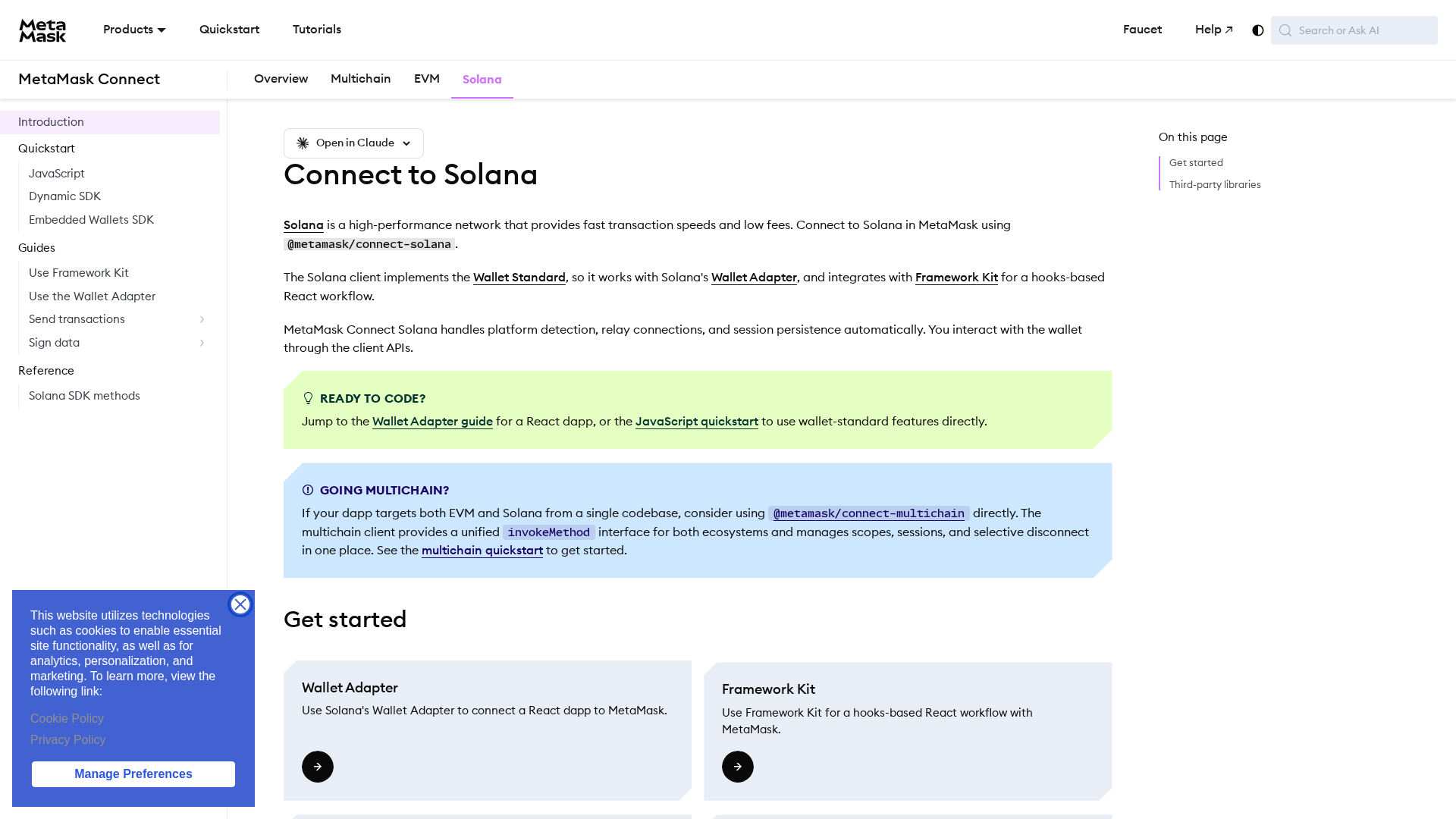Viewport: 1456px width, 819px height.
Task: Open the multichain quickstart link
Action: [482, 551]
